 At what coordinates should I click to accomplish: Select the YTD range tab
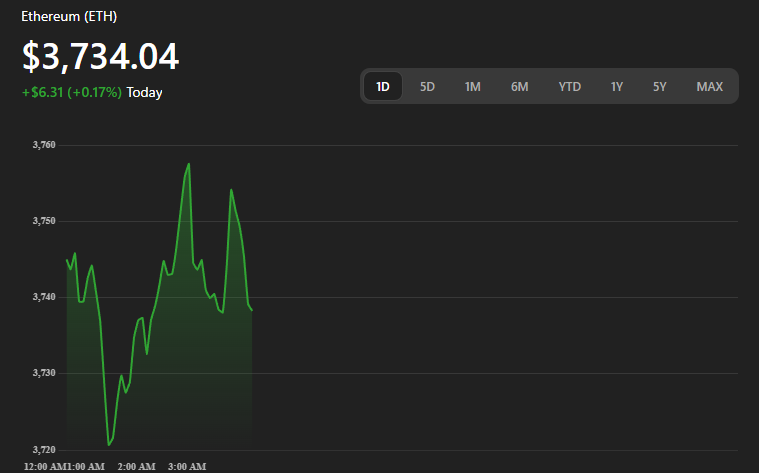pyautogui.click(x=569, y=87)
